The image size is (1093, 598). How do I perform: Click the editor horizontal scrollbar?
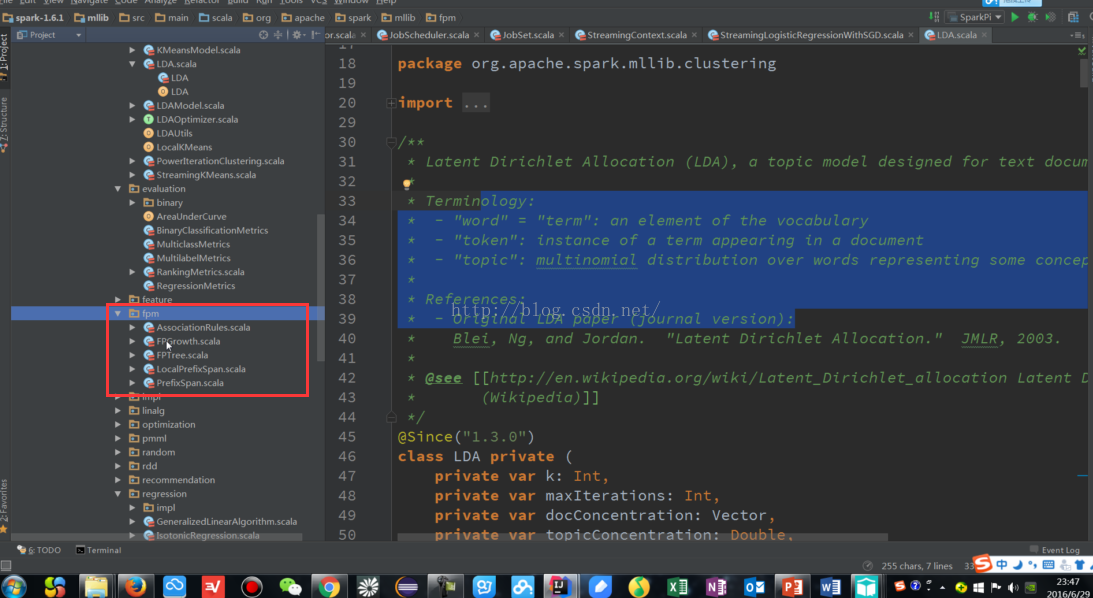pyautogui.click(x=641, y=537)
